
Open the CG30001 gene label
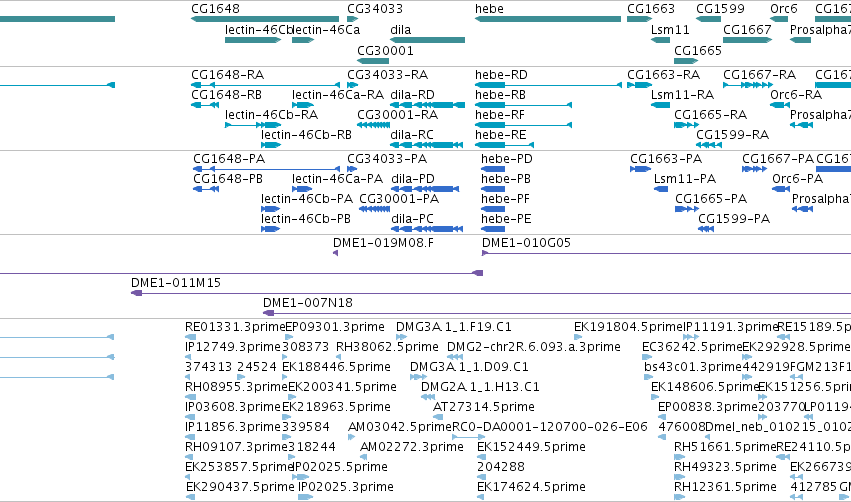coord(385,51)
